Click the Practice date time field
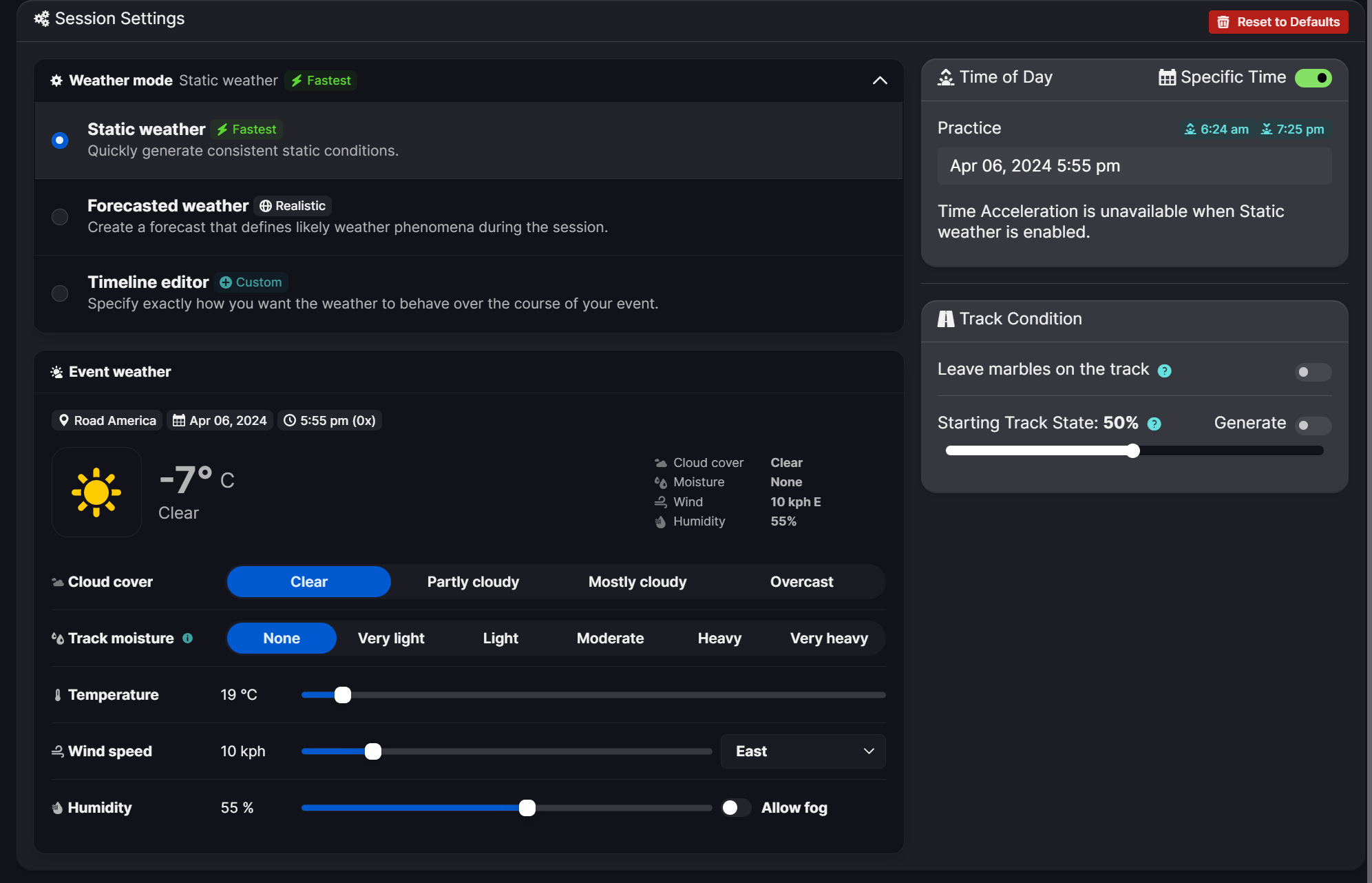Image resolution: width=1372 pixels, height=883 pixels. tap(1134, 166)
